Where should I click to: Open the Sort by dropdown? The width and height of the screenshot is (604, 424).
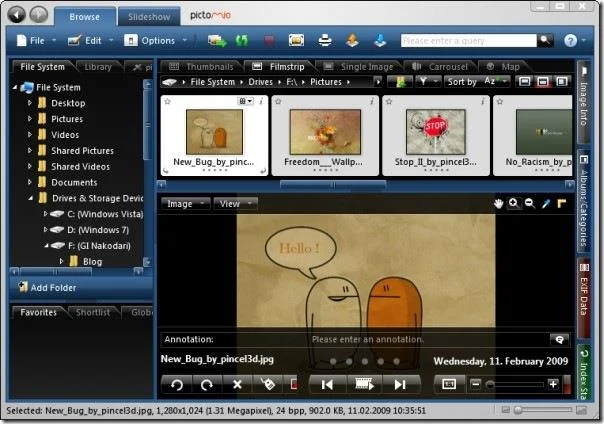(477, 82)
